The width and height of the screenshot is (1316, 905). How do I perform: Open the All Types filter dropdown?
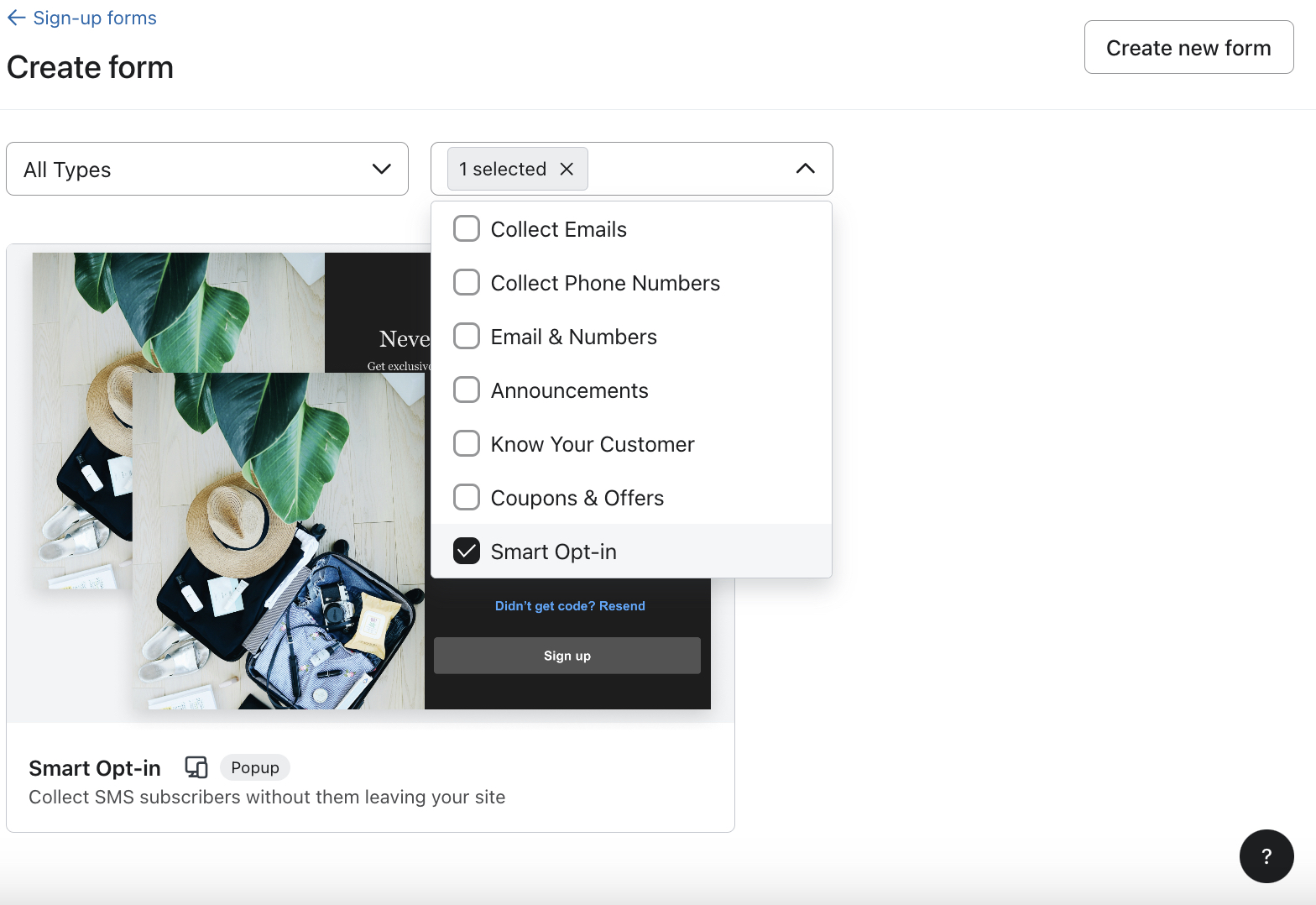tap(206, 169)
